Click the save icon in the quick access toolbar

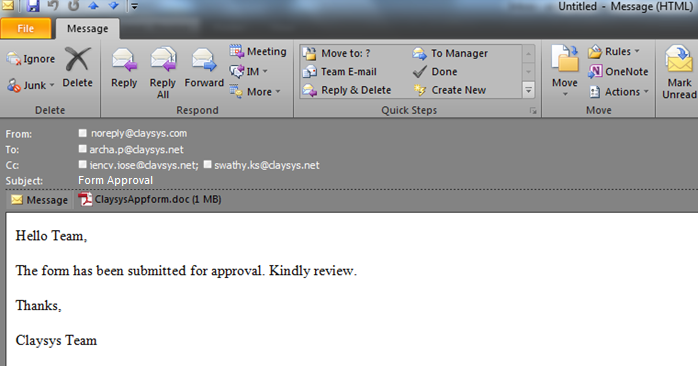[32, 6]
